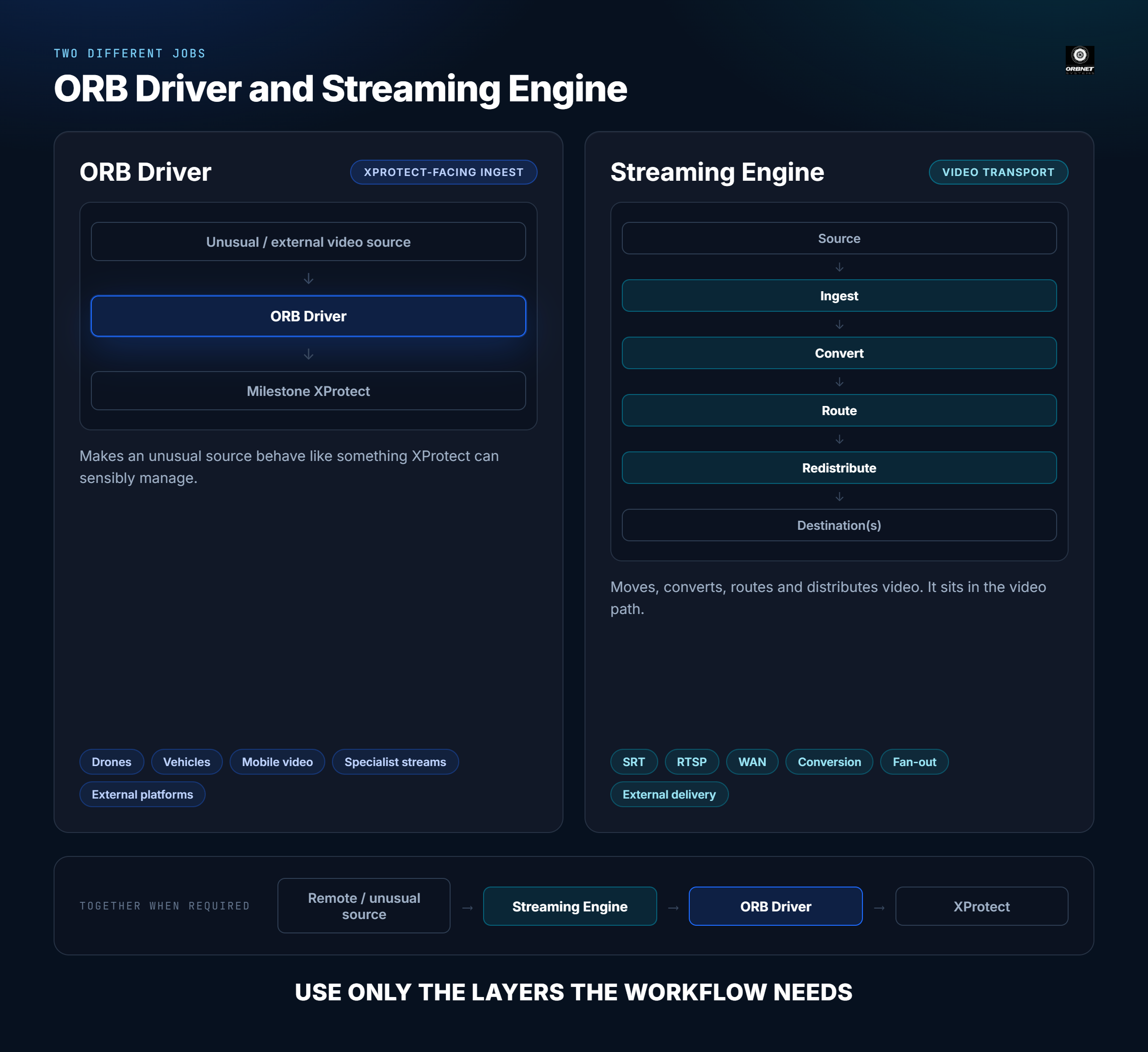Click the Remote / unusual source box

[364, 906]
